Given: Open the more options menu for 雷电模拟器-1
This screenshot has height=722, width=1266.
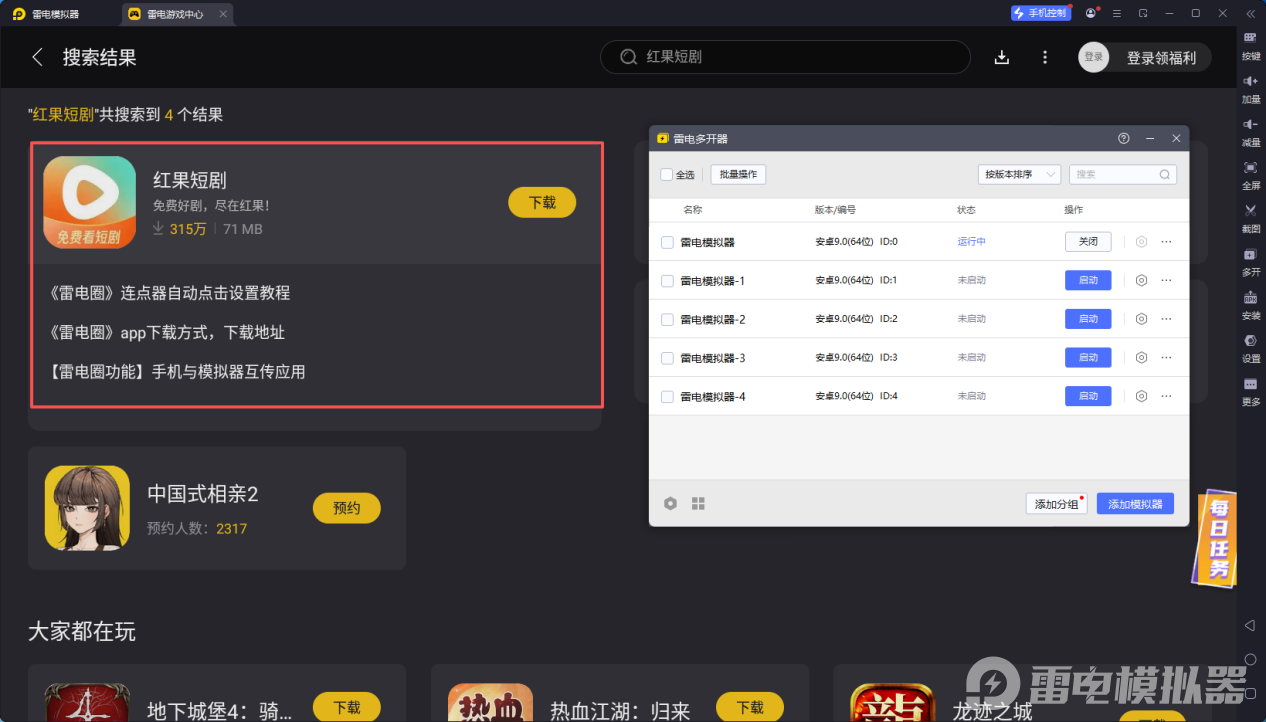Looking at the screenshot, I should tap(1165, 280).
